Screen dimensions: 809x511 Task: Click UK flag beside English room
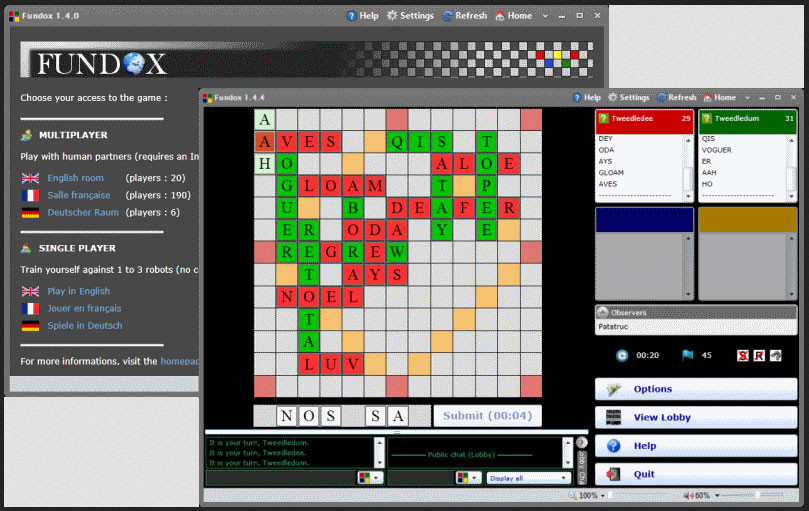click(x=30, y=178)
